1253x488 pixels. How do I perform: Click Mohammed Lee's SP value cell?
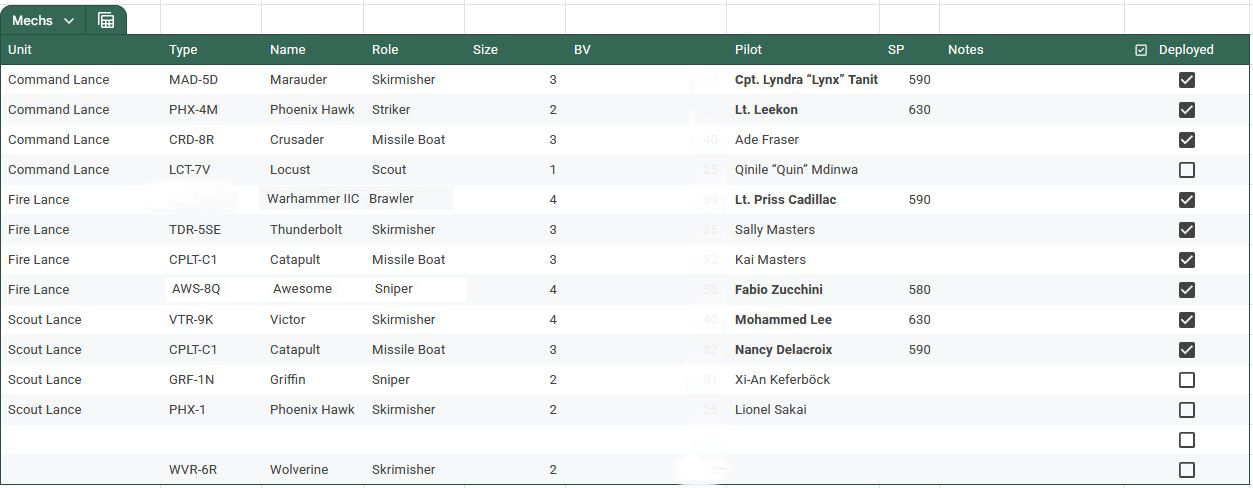click(x=919, y=320)
